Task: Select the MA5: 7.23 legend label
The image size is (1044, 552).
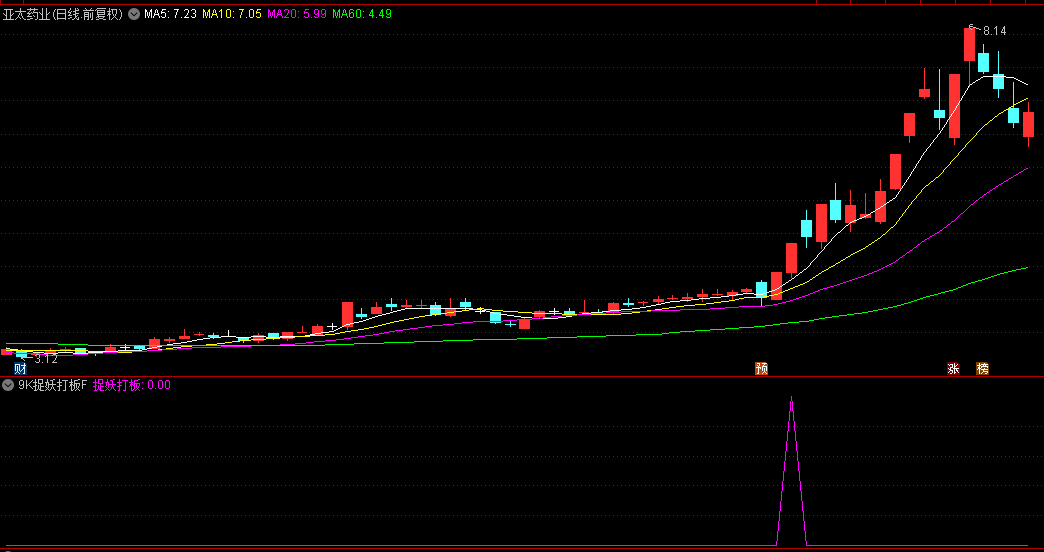Action: coord(170,14)
